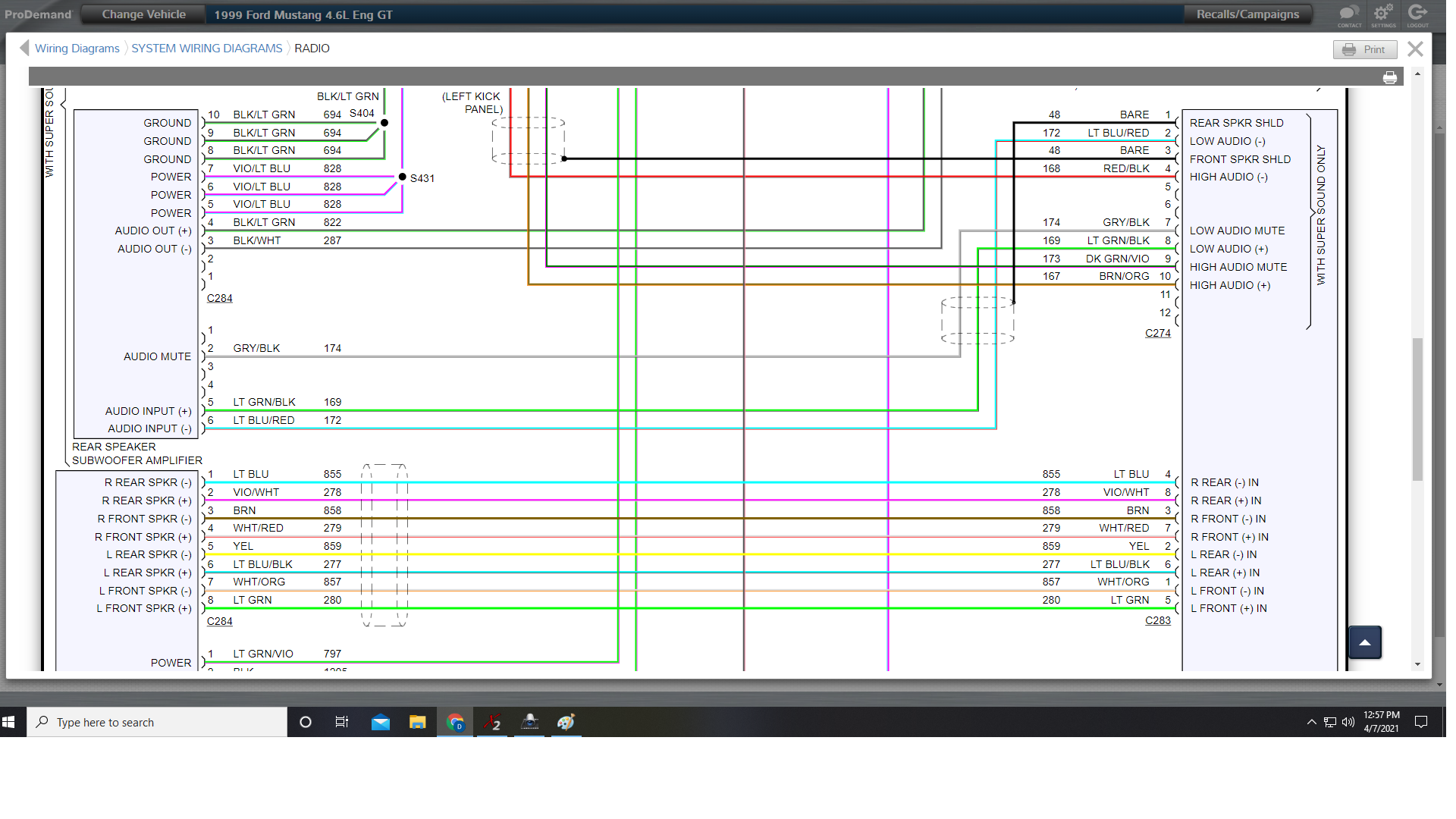
Task: Go to the Wiring Diagrams breadcrumb link
Action: tap(77, 49)
